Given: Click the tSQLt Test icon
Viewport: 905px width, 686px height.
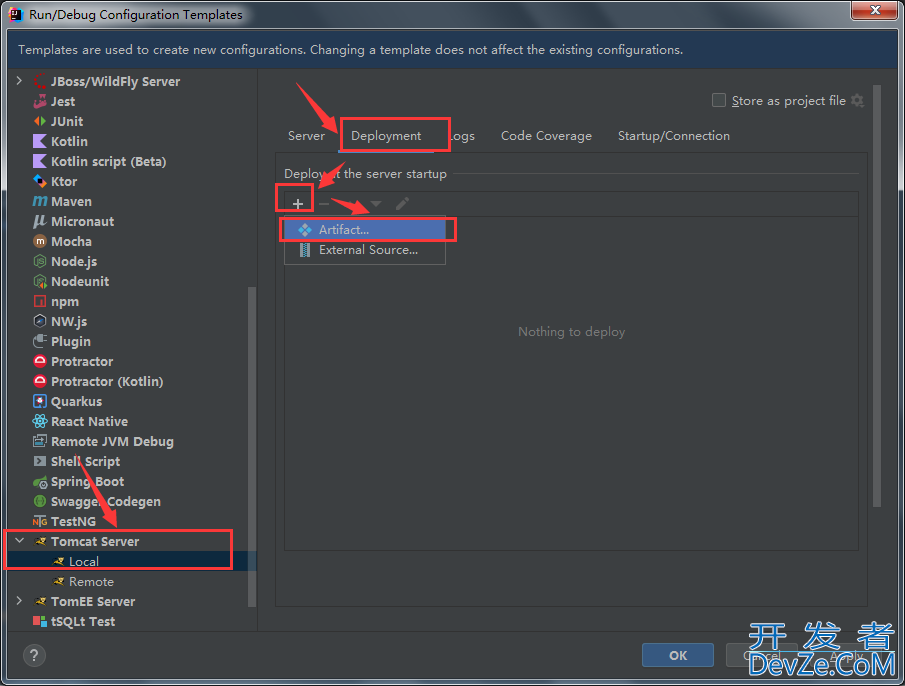Looking at the screenshot, I should point(39,621).
